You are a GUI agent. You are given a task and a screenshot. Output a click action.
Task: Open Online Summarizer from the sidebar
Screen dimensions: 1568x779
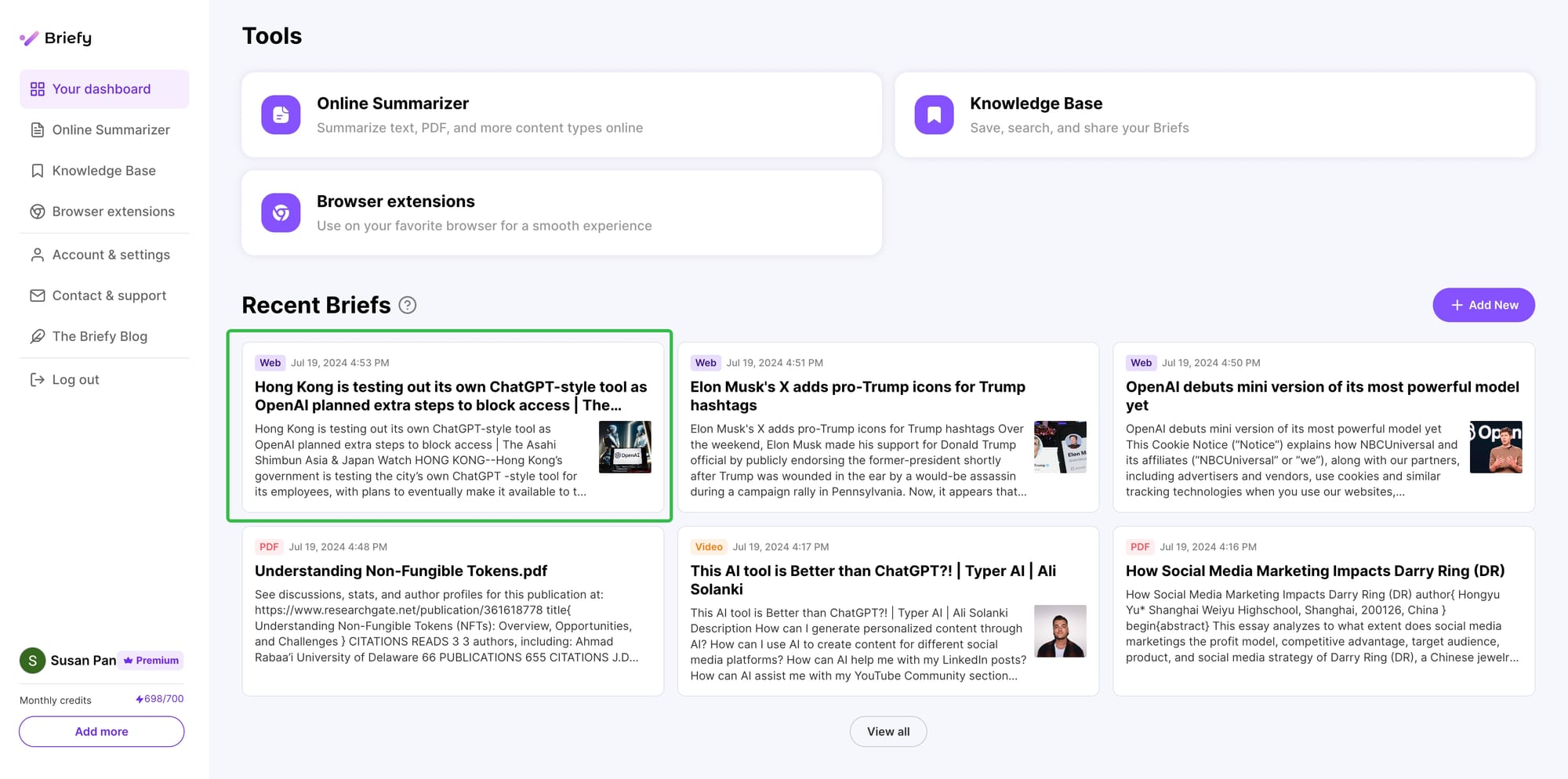tap(104, 130)
